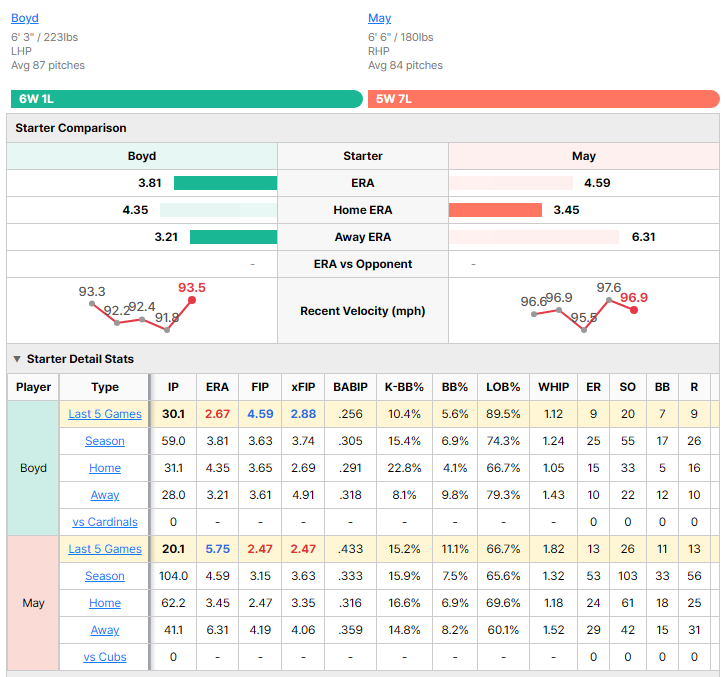
Task: Click May's latest 96.9 velocity point
Action: click(634, 310)
